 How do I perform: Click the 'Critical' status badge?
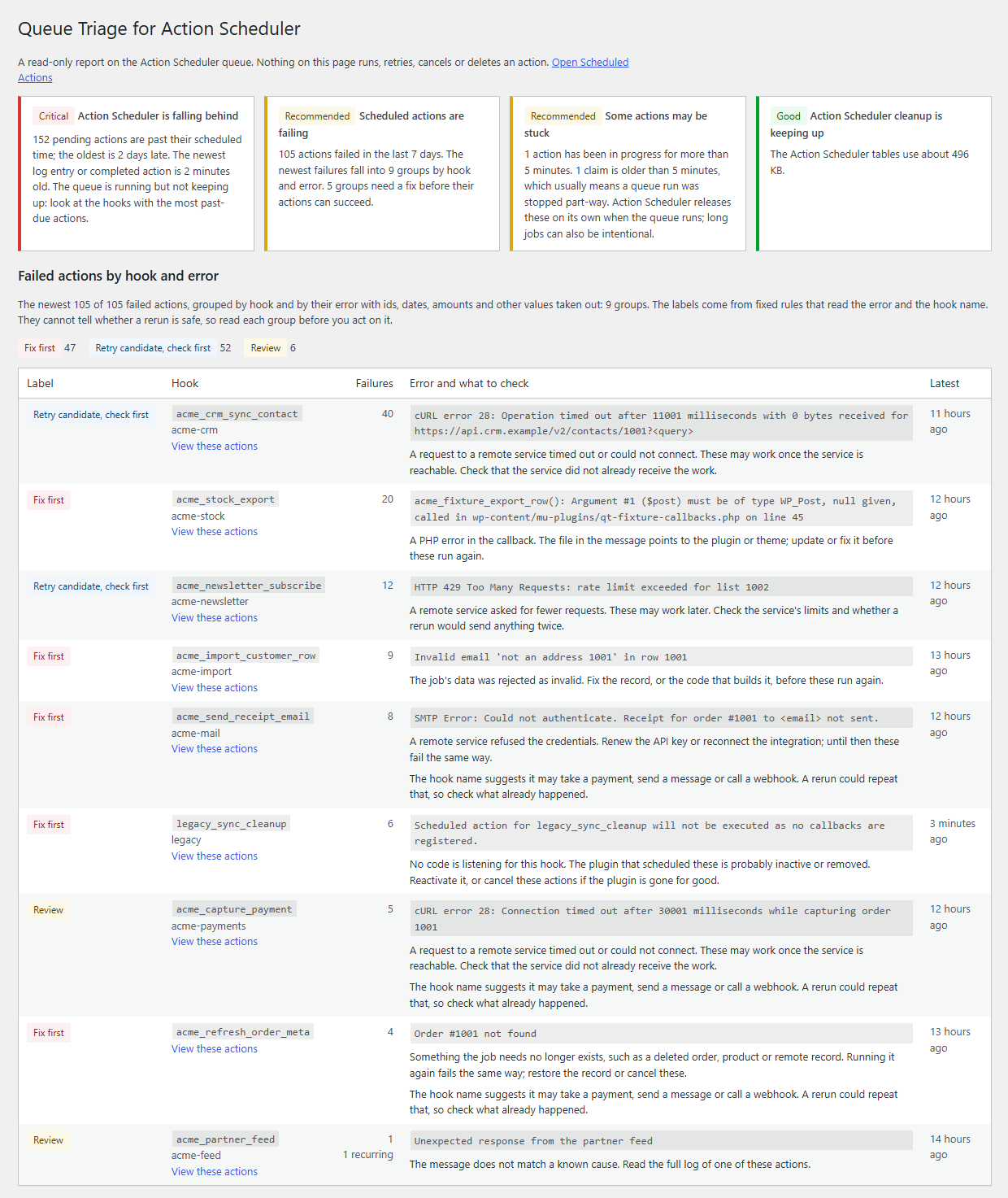click(54, 116)
